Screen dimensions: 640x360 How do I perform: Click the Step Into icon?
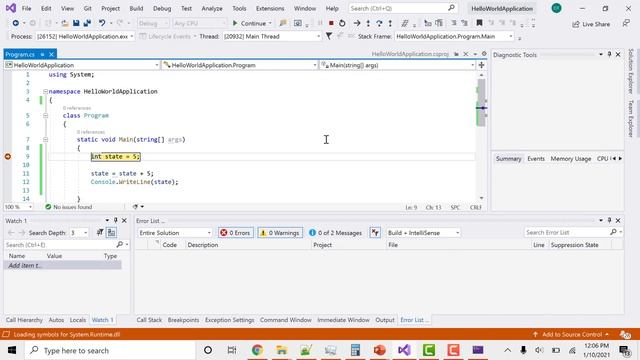368,23
